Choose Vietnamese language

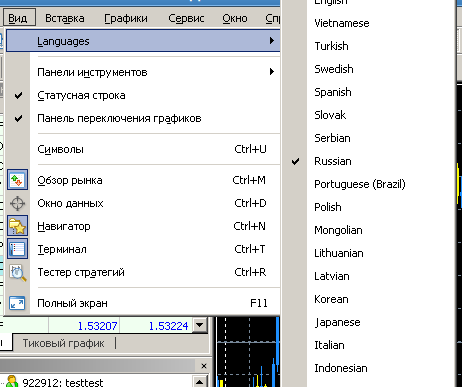pyautogui.click(x=342, y=23)
